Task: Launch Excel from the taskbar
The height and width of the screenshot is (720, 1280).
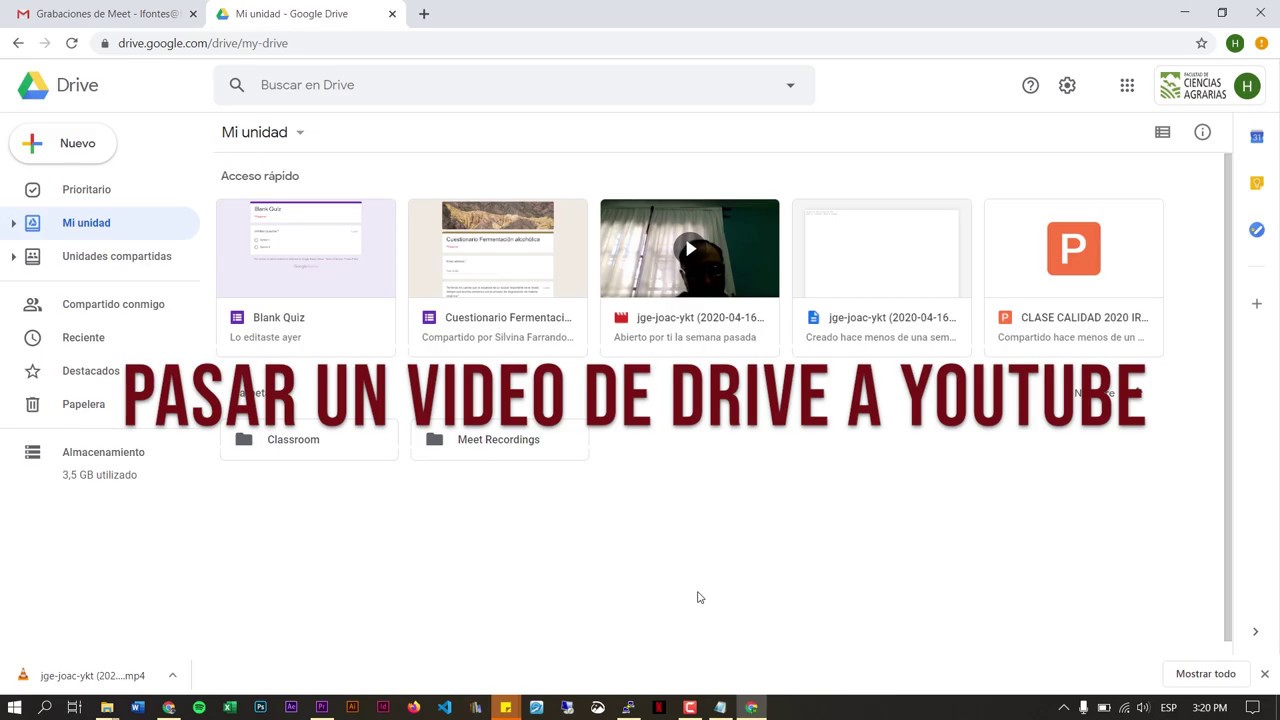Action: [230, 707]
